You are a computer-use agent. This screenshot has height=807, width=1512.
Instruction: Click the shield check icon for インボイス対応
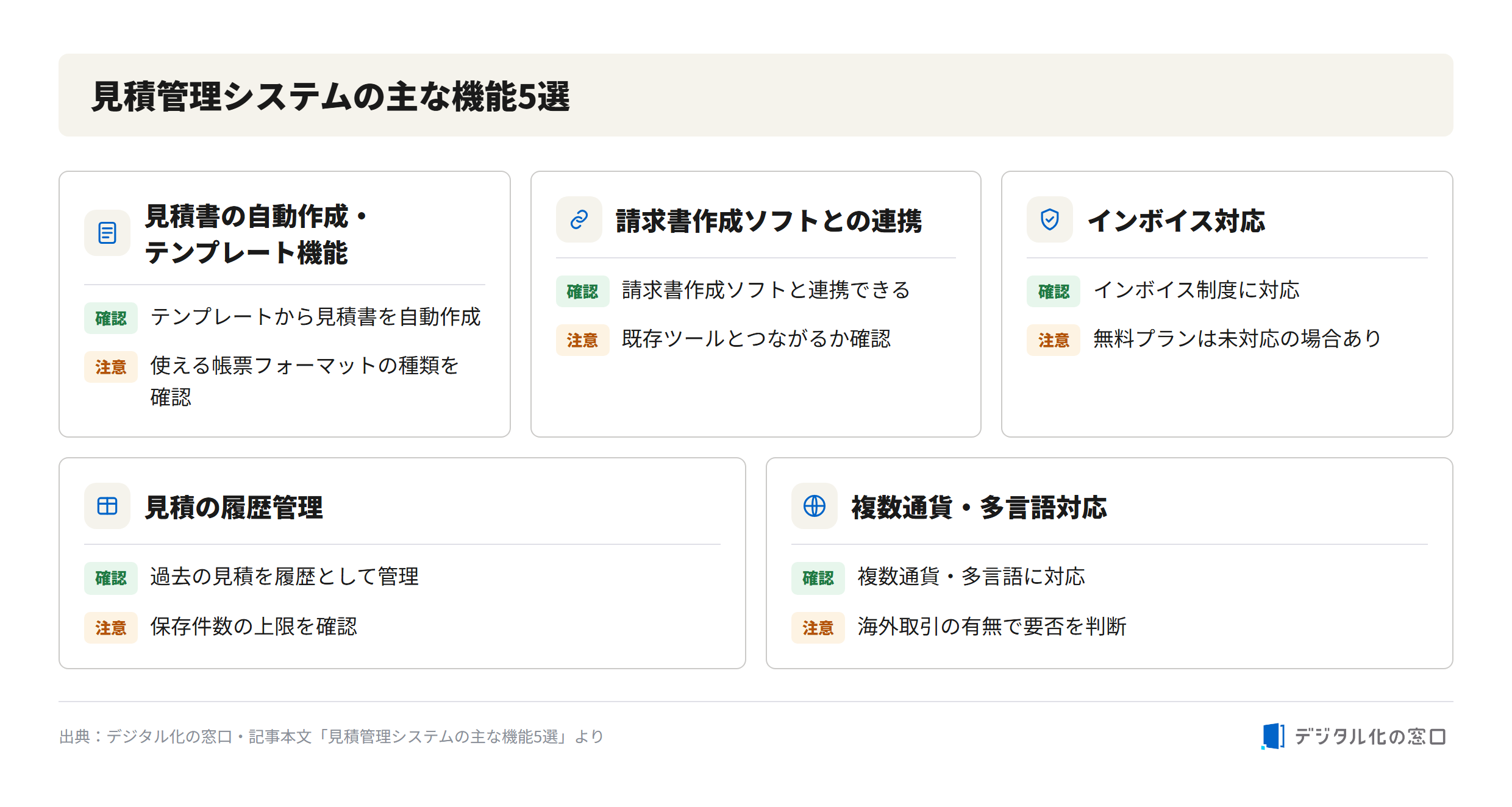click(x=1049, y=219)
